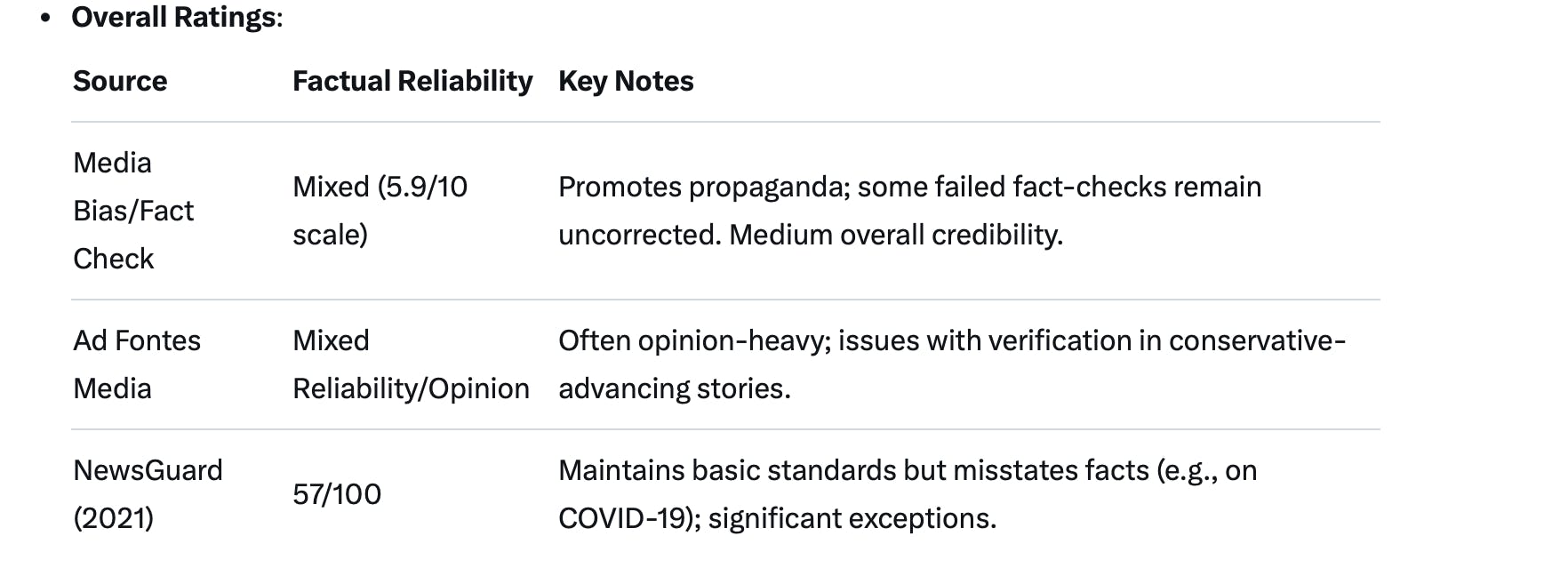
Task: Click the "advancing stories." text
Action: pyautogui.click(x=674, y=388)
